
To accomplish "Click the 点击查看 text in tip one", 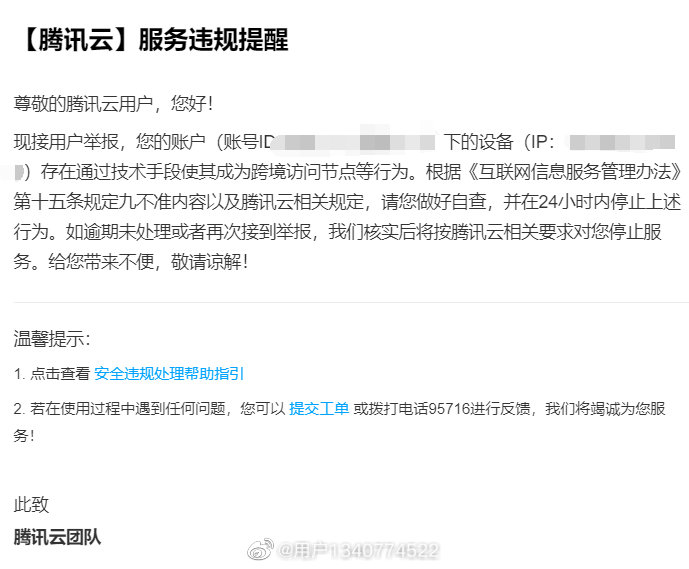I will pos(59,374).
